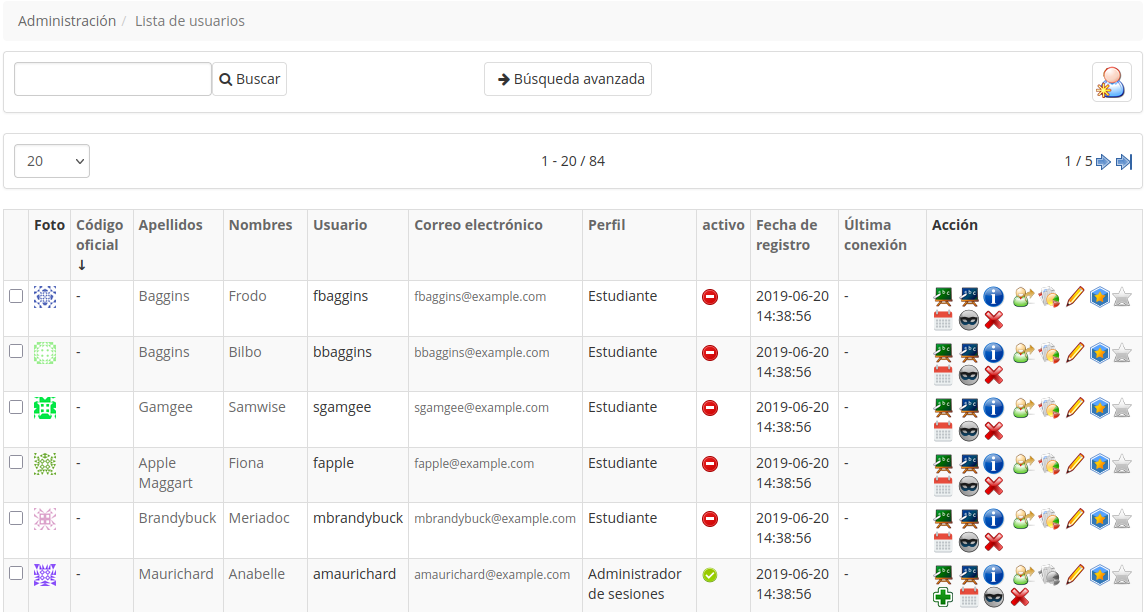Delete amaurichard with red X icon
This screenshot has width=1144, height=612.
(1019, 597)
